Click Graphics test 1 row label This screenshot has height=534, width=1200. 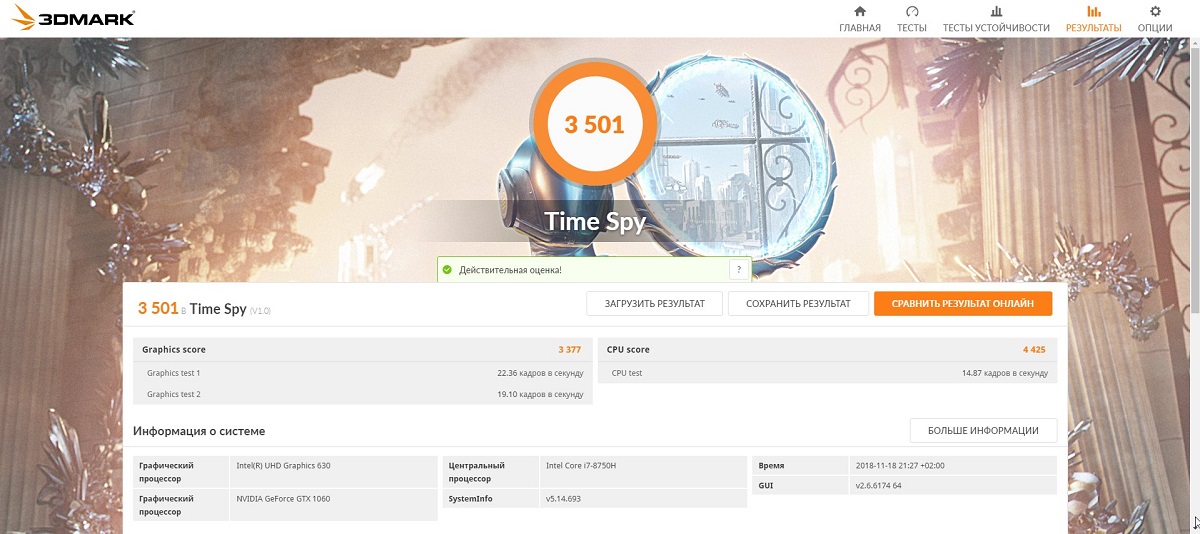coord(174,373)
